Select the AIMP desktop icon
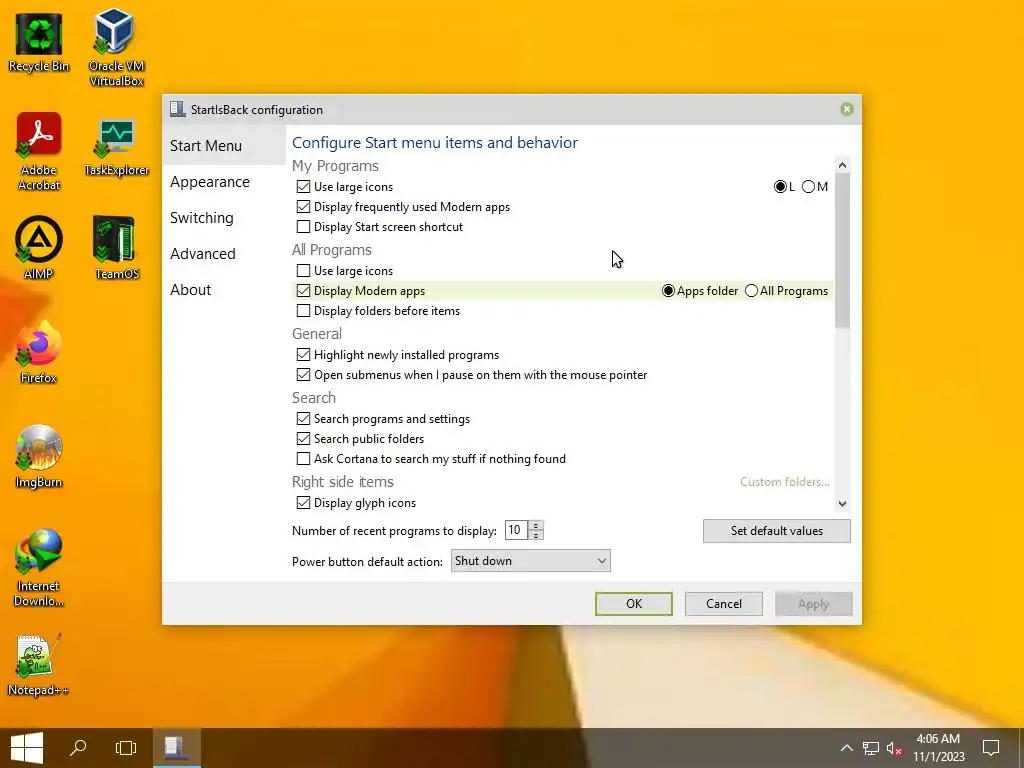The height and width of the screenshot is (768, 1024). point(39,248)
